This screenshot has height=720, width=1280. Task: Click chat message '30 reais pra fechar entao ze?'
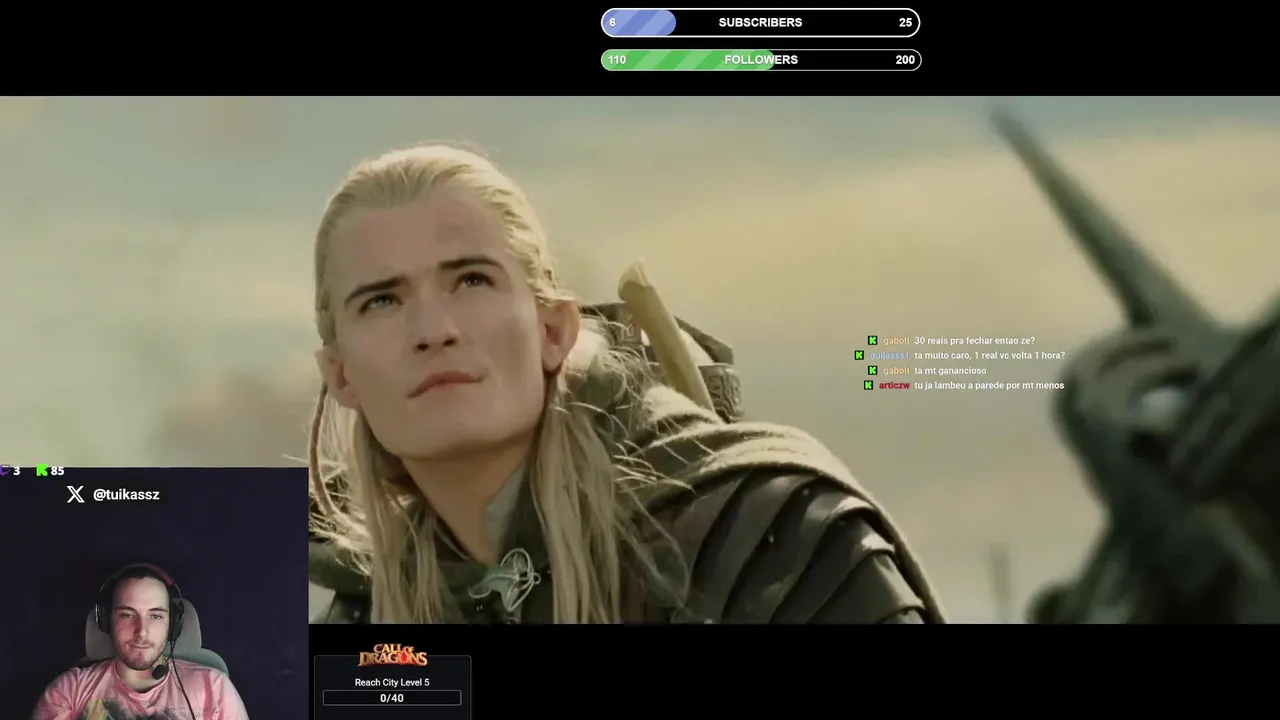pos(974,340)
